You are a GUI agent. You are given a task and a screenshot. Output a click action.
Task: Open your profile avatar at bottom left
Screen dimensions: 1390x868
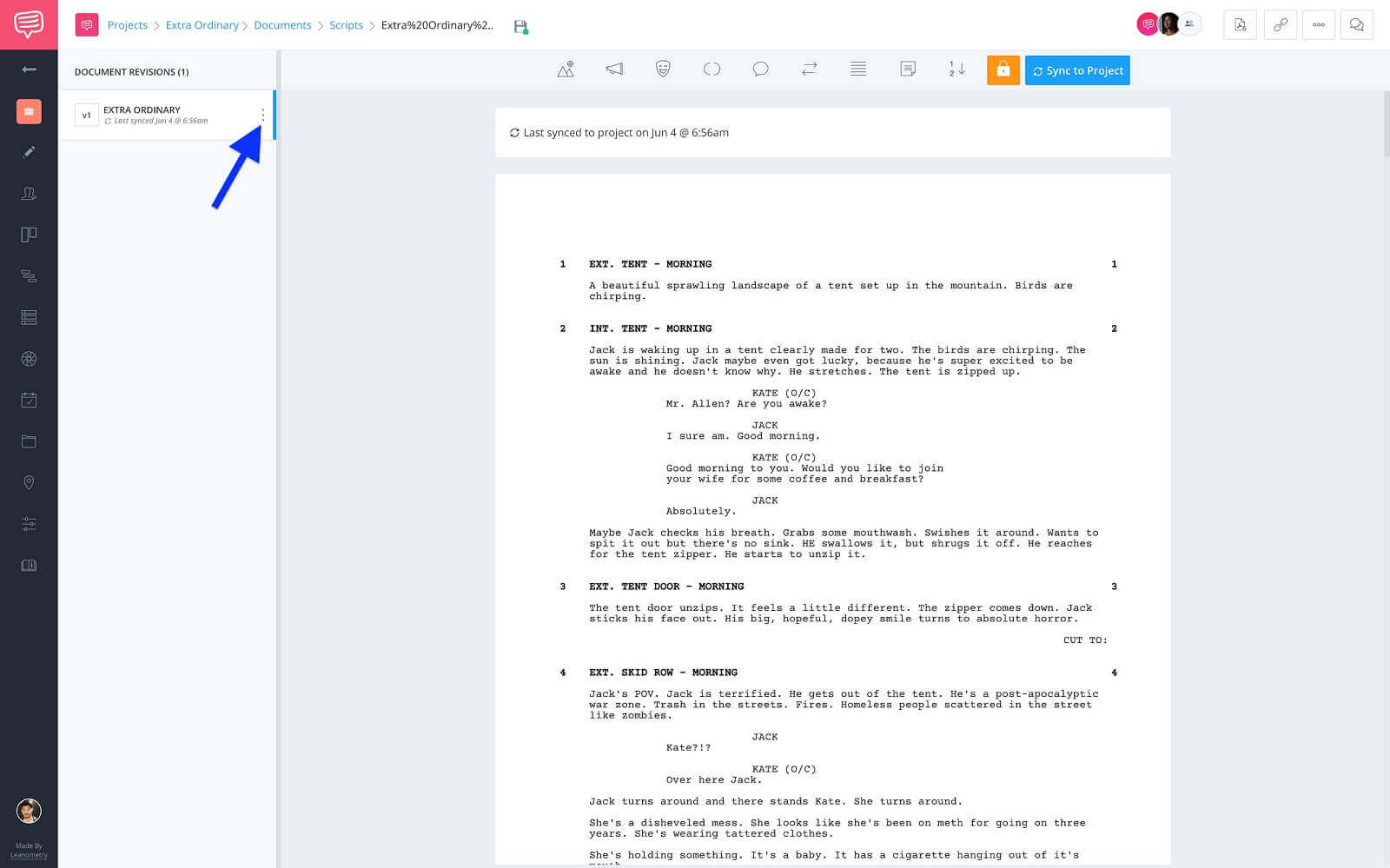[x=30, y=811]
